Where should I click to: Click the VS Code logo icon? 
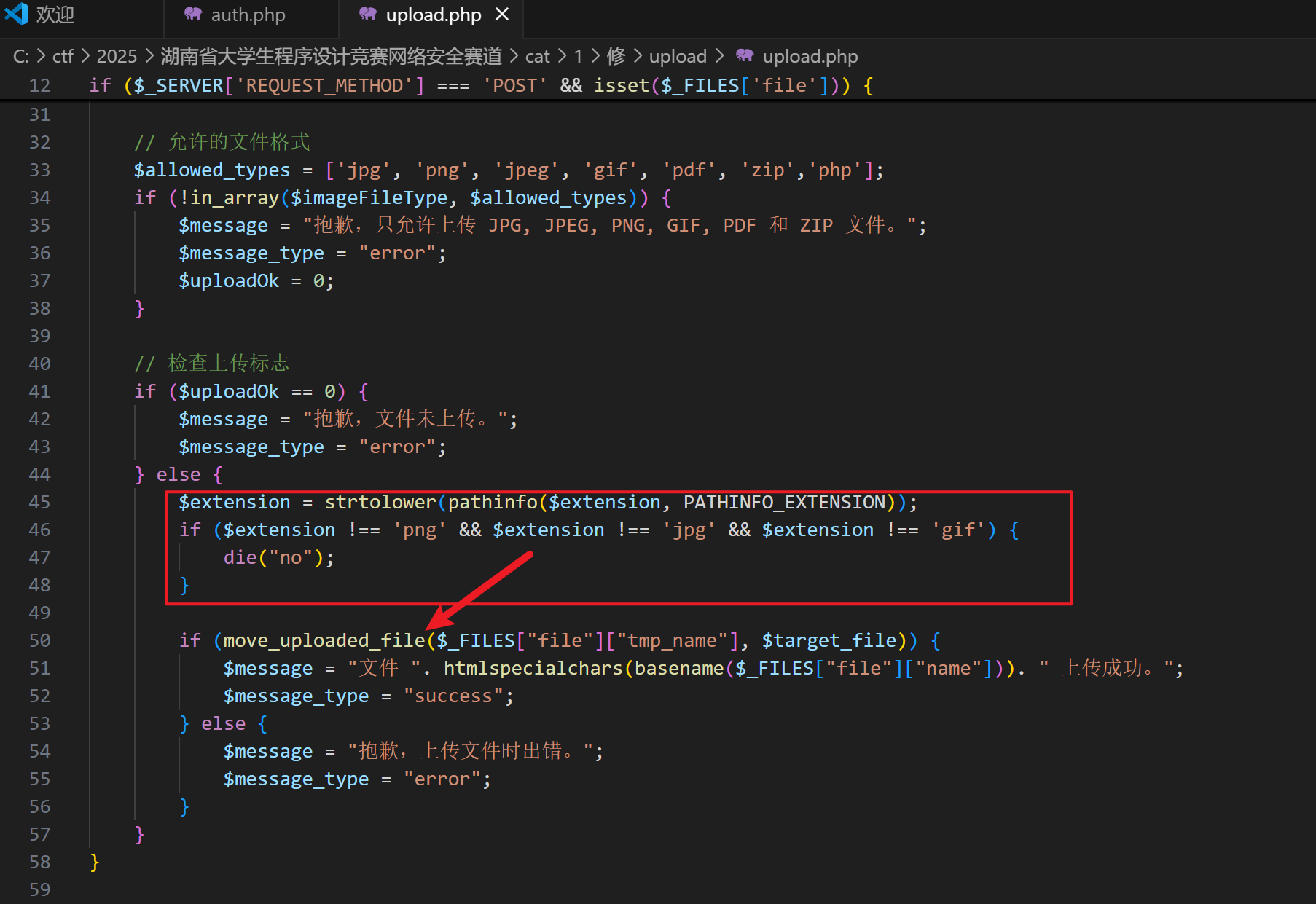coord(16,14)
